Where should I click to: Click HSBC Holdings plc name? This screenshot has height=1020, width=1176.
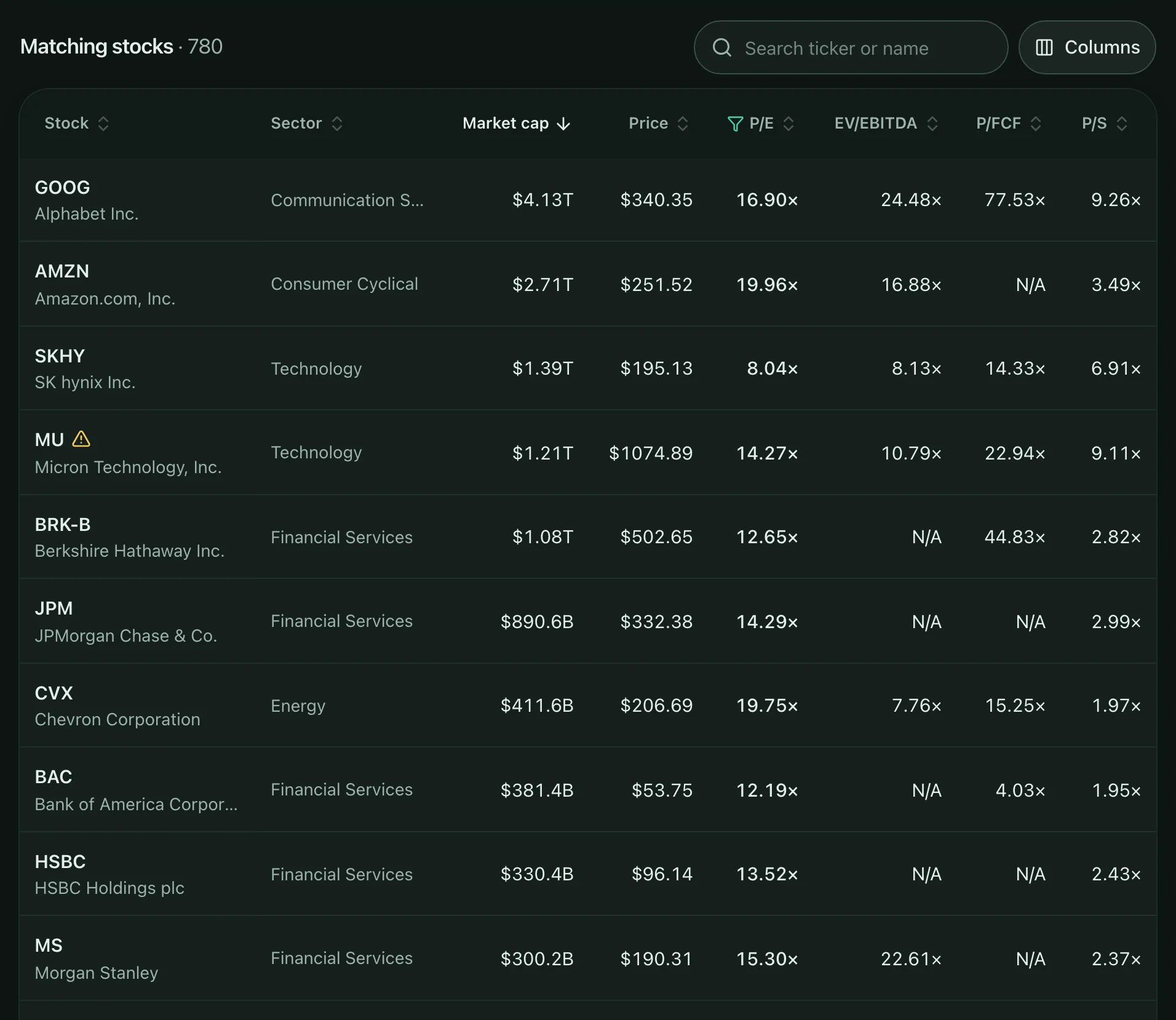[x=109, y=888]
